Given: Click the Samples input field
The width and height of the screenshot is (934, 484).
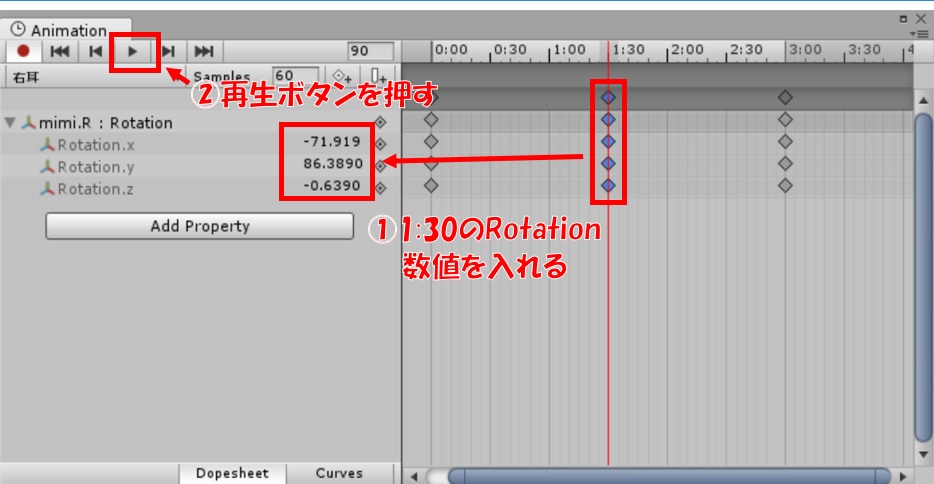Looking at the screenshot, I should pos(296,76).
